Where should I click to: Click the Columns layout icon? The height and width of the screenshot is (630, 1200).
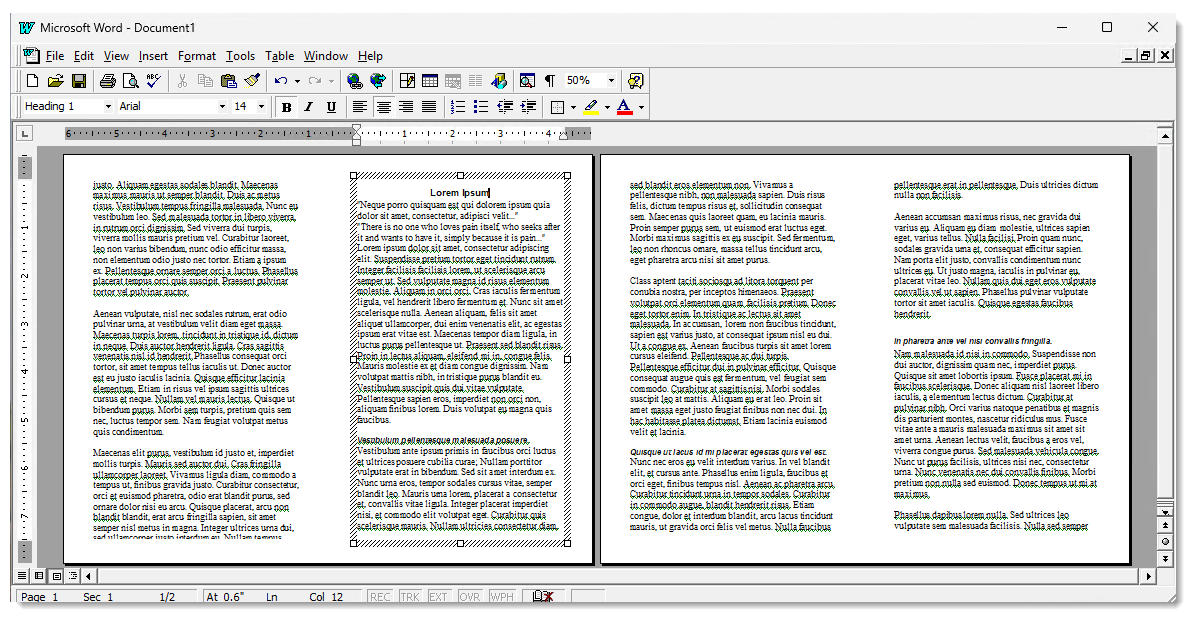pos(475,81)
